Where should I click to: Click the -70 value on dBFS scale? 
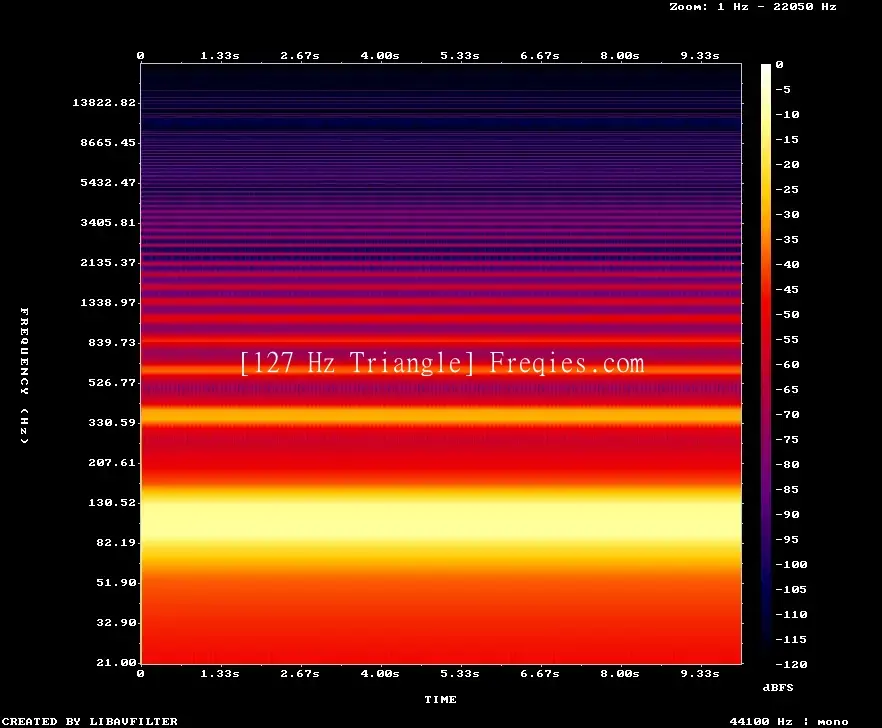787,414
